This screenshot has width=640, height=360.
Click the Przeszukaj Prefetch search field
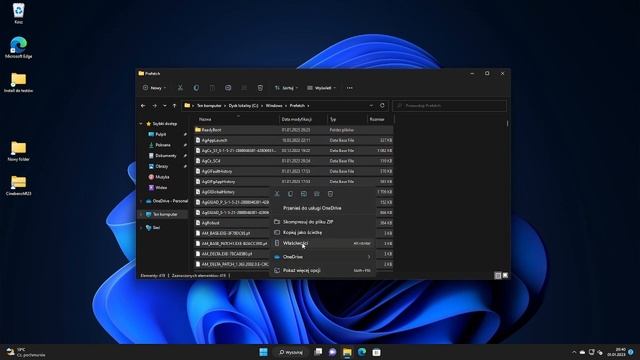click(x=449, y=106)
